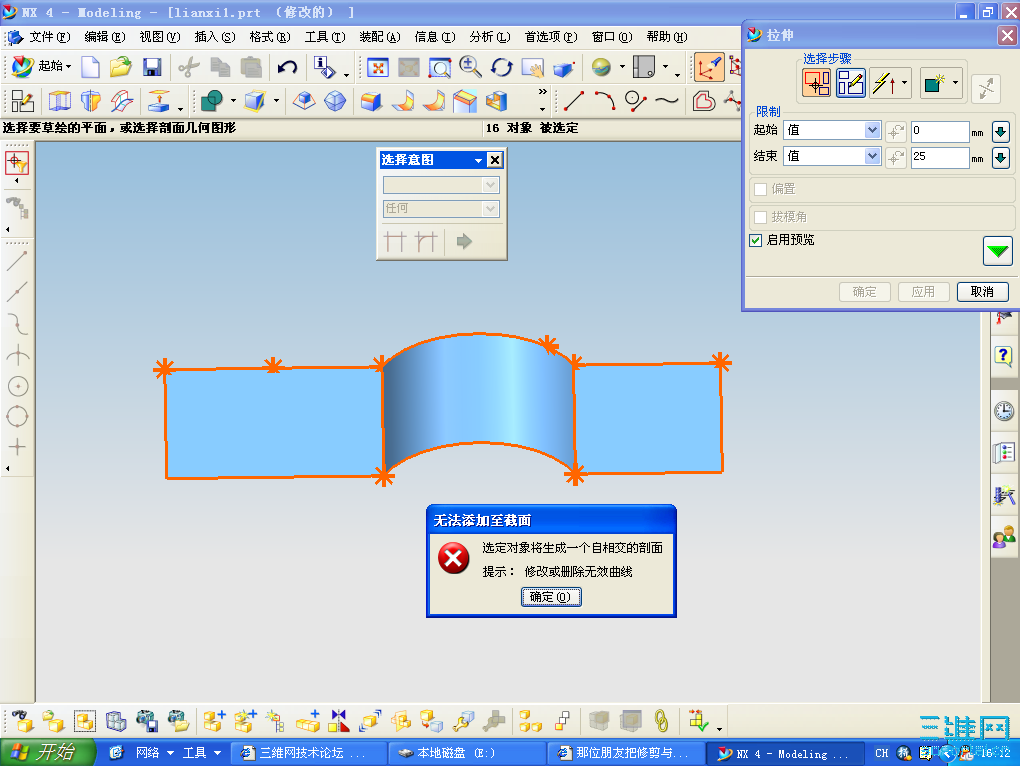1020x766 pixels.
Task: Click 应用 in the Extrude dialog
Action: tap(923, 292)
